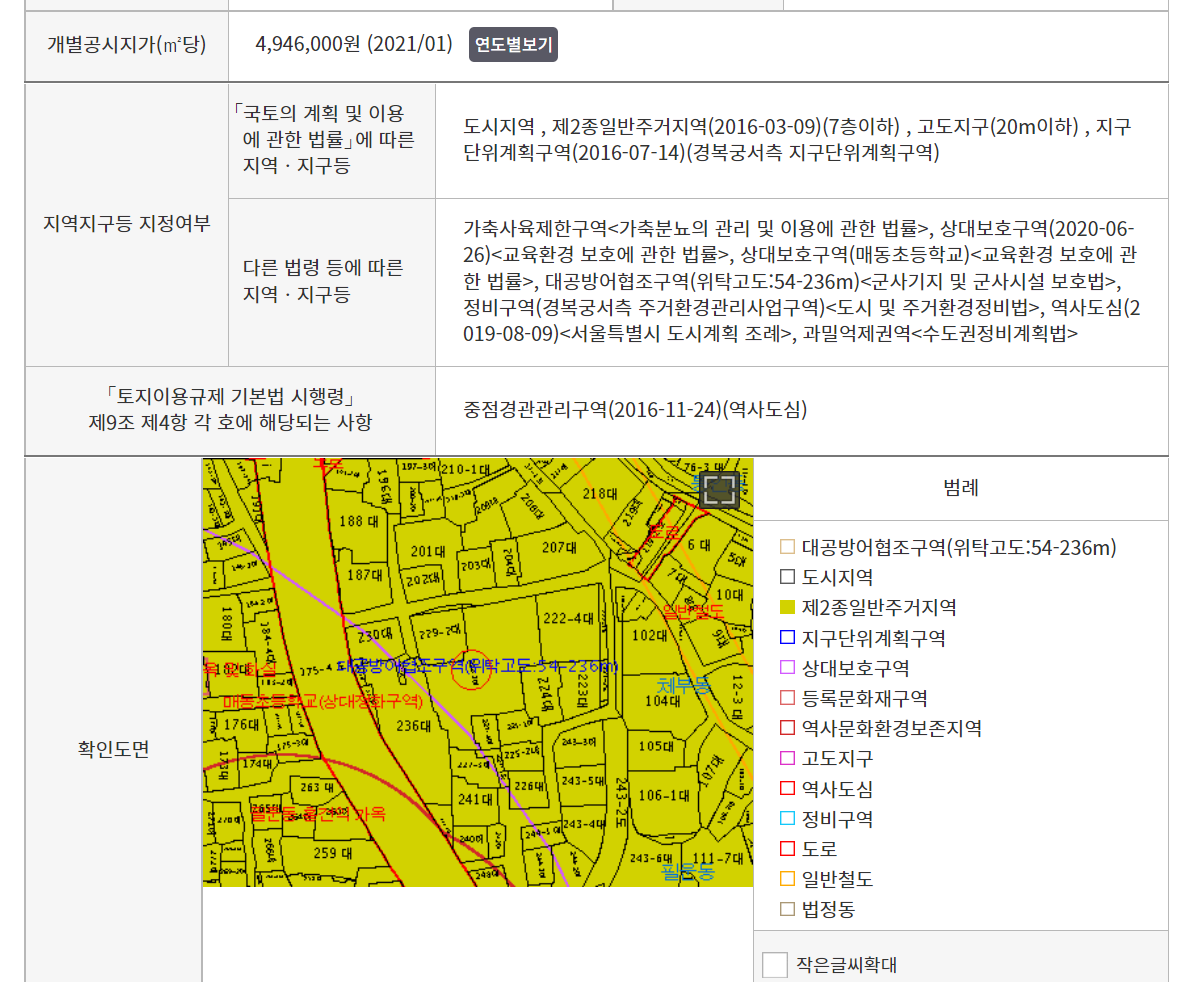The width and height of the screenshot is (1185, 982).
Task: Click the 등록문화재구역 legend swatch
Action: (787, 698)
